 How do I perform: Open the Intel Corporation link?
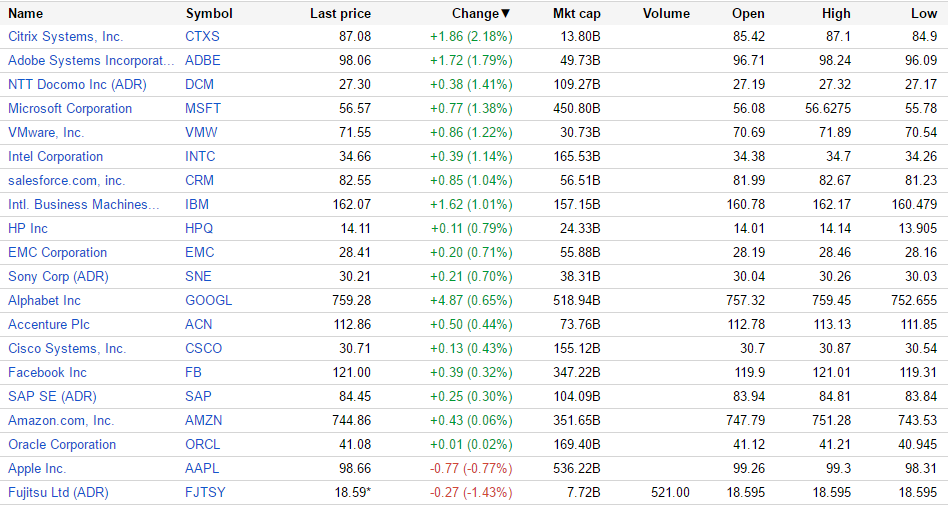(55, 156)
